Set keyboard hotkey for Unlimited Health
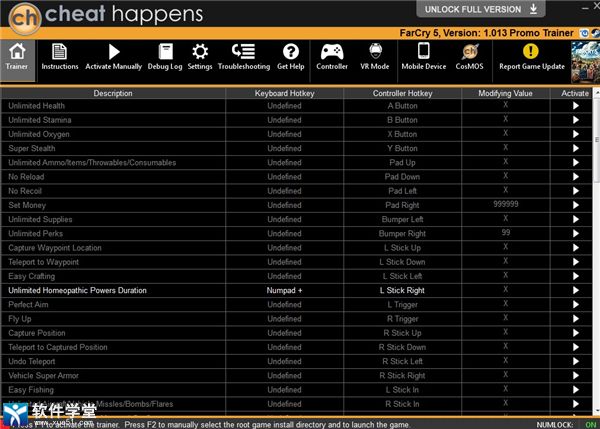The image size is (600, 429). 284,106
